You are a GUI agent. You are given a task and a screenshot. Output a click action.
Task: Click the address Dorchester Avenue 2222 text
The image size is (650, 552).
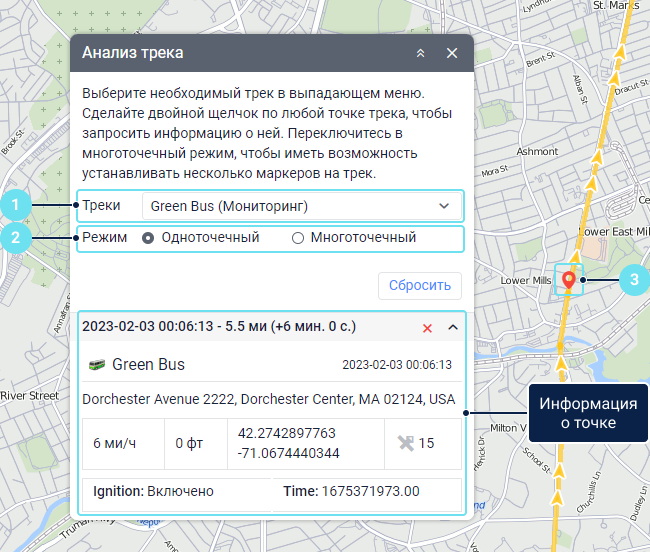(269, 399)
